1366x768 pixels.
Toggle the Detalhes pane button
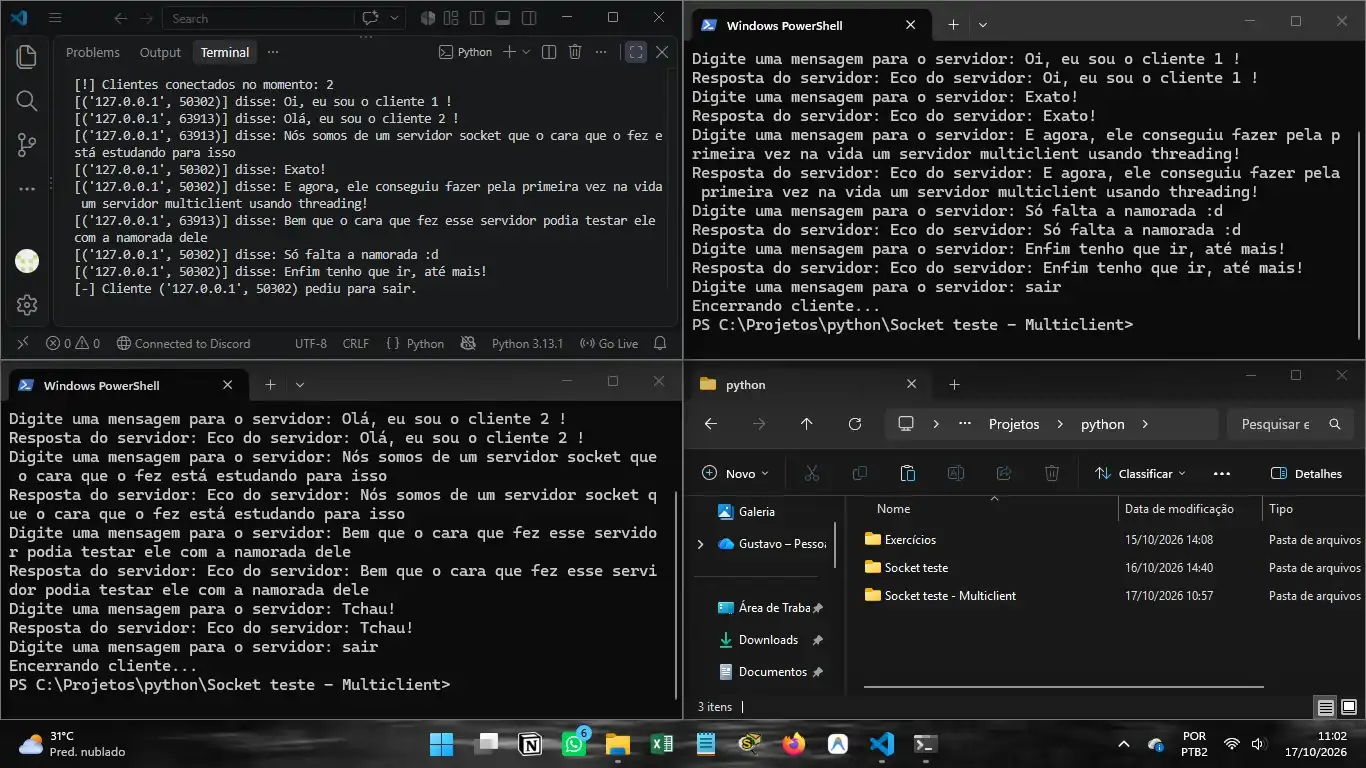click(1306, 473)
